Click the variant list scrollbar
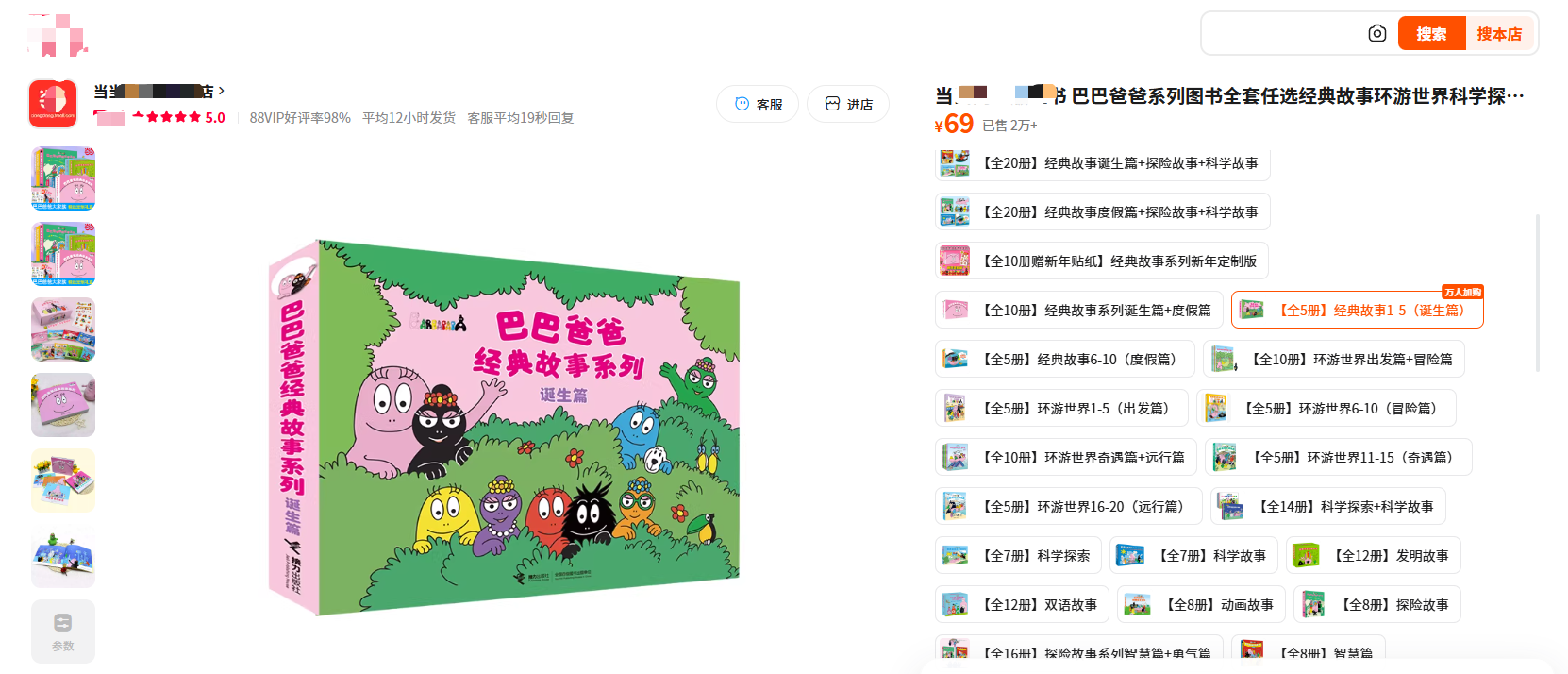Viewport: 1568px width, 674px height. (x=1538, y=293)
